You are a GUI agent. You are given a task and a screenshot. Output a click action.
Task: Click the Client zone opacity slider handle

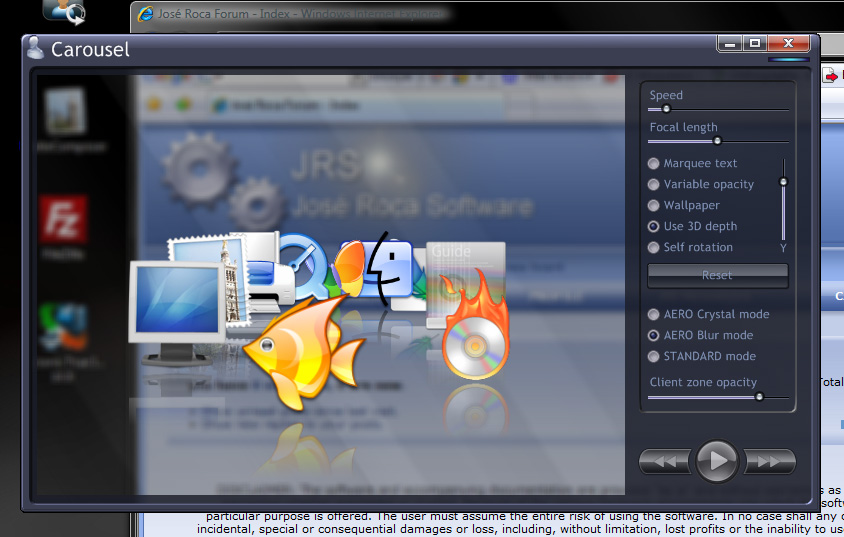(759, 397)
